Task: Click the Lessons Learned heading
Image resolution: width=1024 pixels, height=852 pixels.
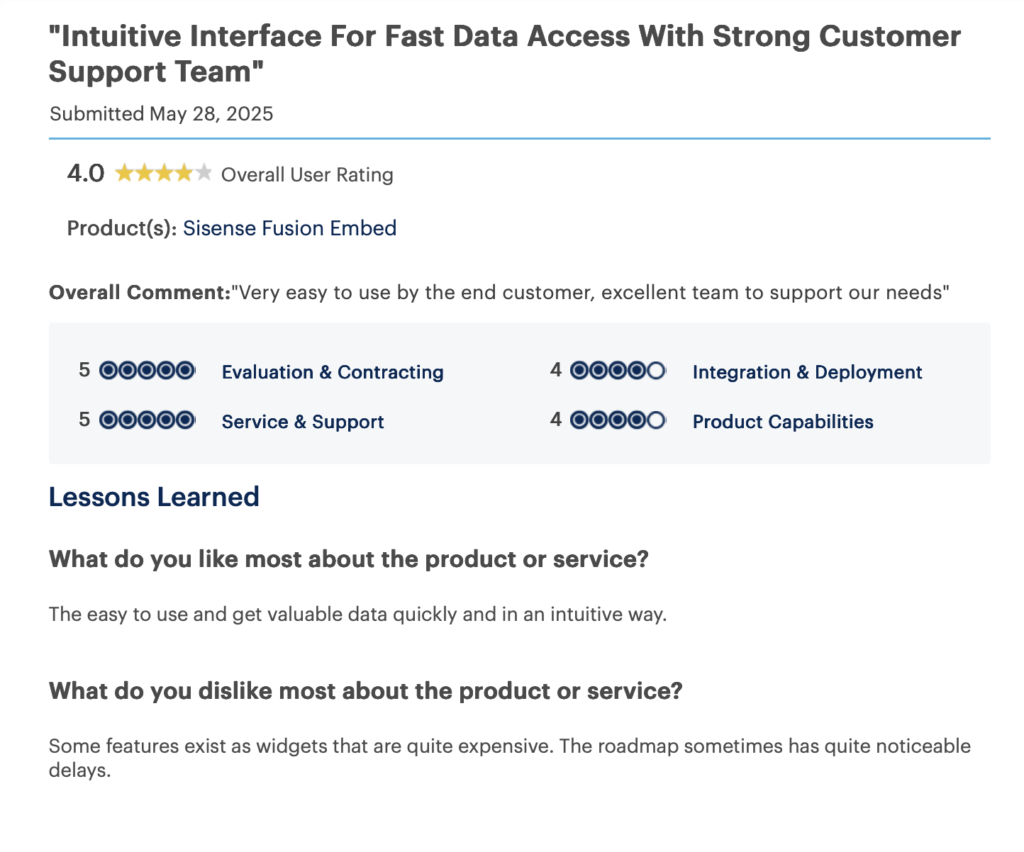Action: click(x=154, y=497)
